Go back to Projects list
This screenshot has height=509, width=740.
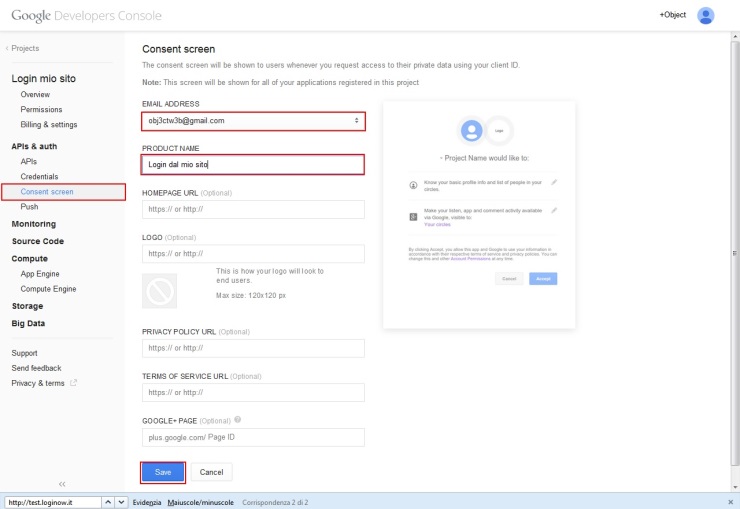(23, 48)
